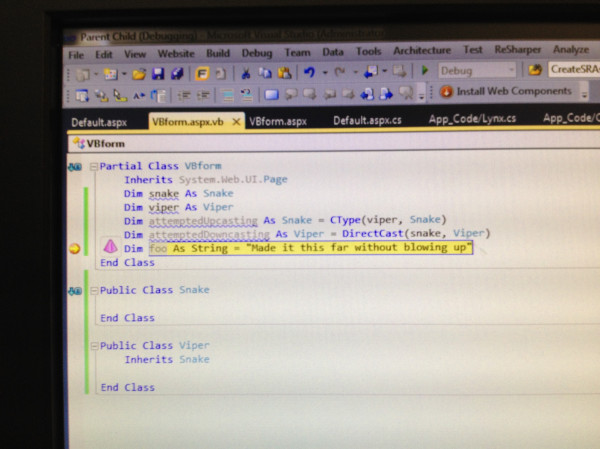Click the Save floppy disk icon
This screenshot has height=449, width=600.
click(x=158, y=73)
